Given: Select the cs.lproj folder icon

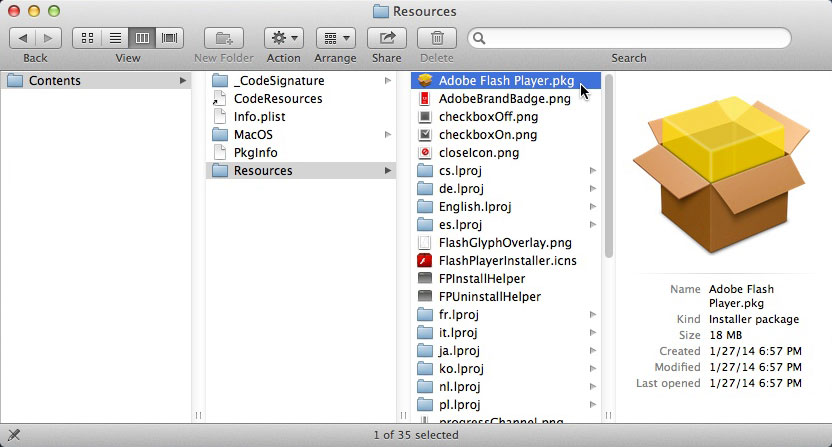Looking at the screenshot, I should tap(424, 171).
